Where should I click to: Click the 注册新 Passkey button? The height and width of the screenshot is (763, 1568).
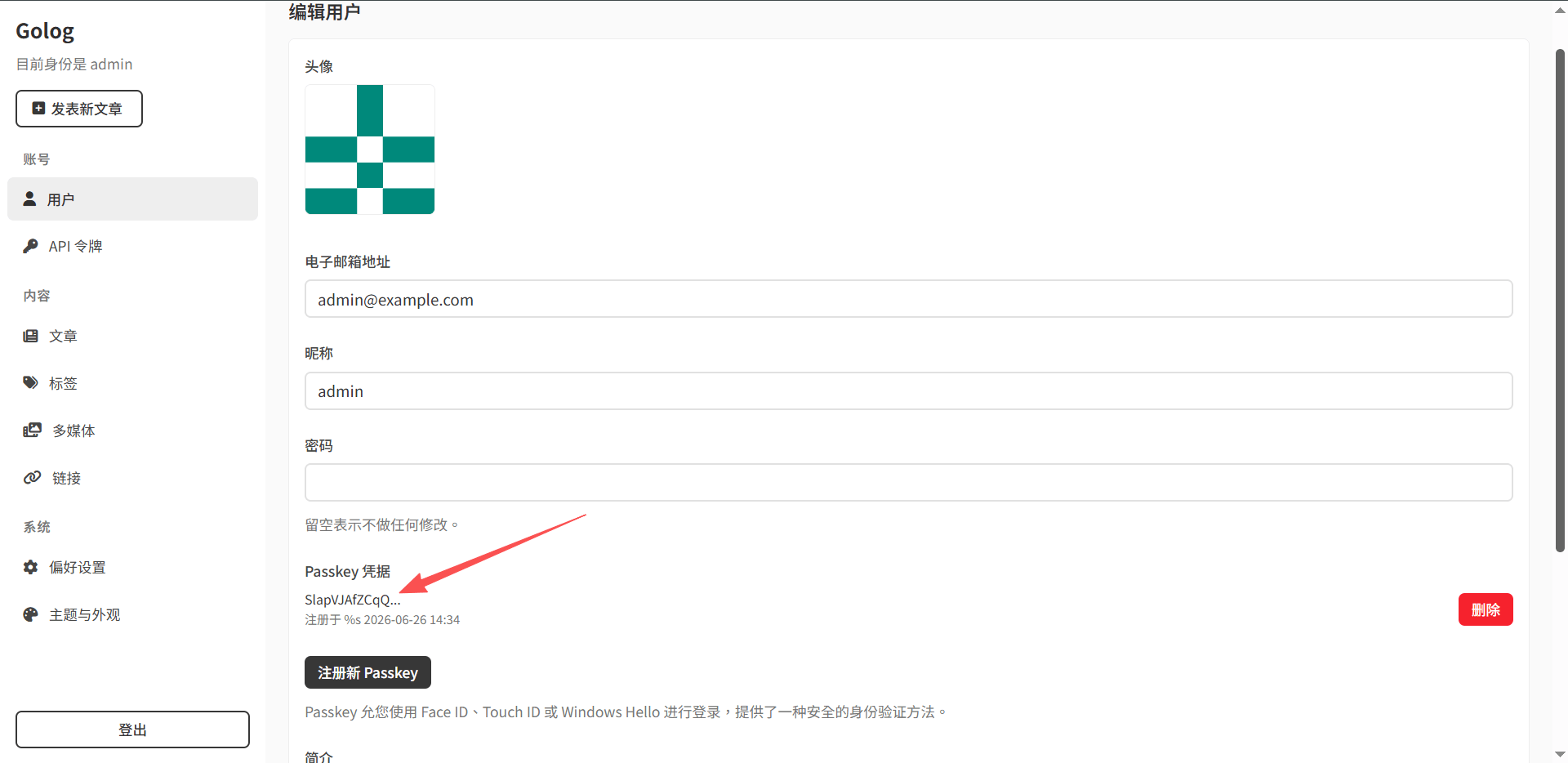367,672
